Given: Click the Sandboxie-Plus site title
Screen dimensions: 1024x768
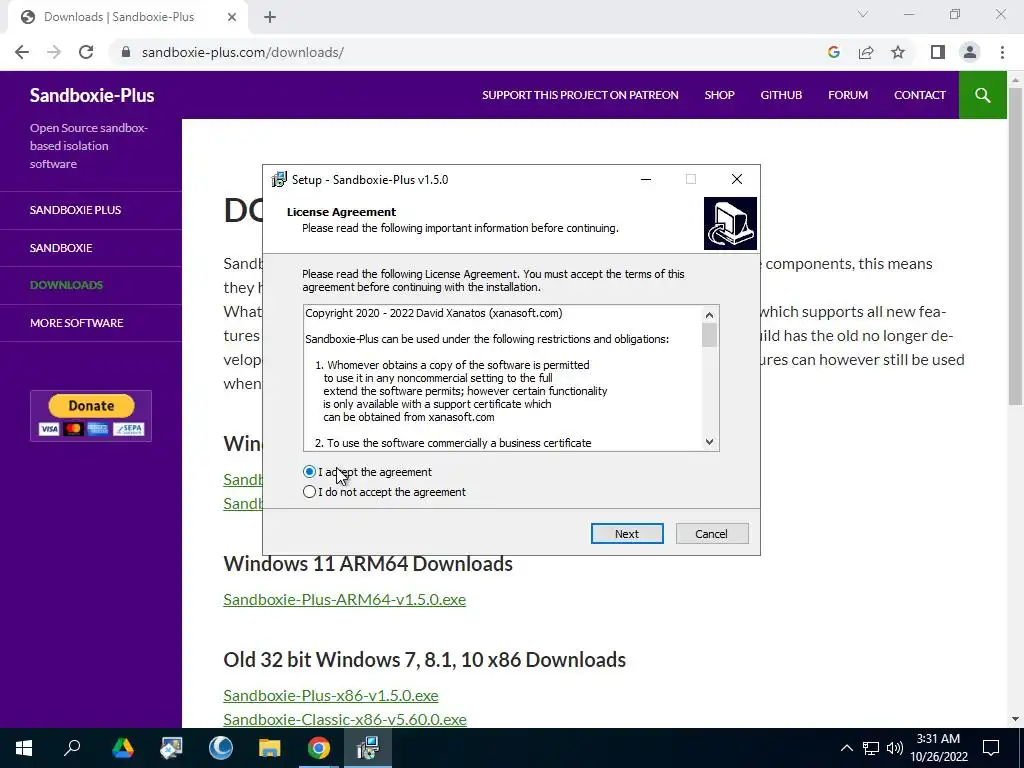Looking at the screenshot, I should (92, 95).
